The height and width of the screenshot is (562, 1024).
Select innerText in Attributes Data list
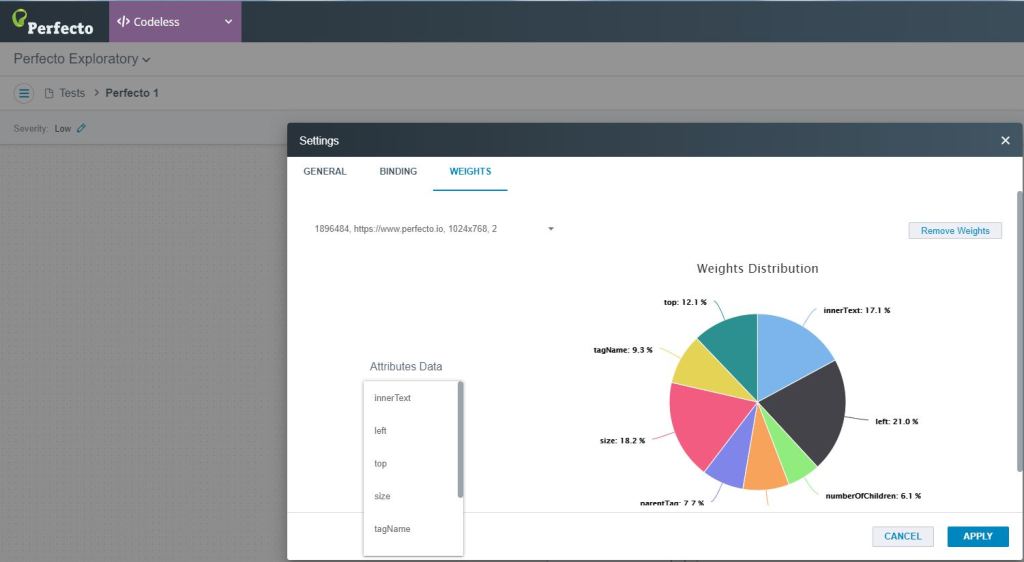(x=393, y=398)
